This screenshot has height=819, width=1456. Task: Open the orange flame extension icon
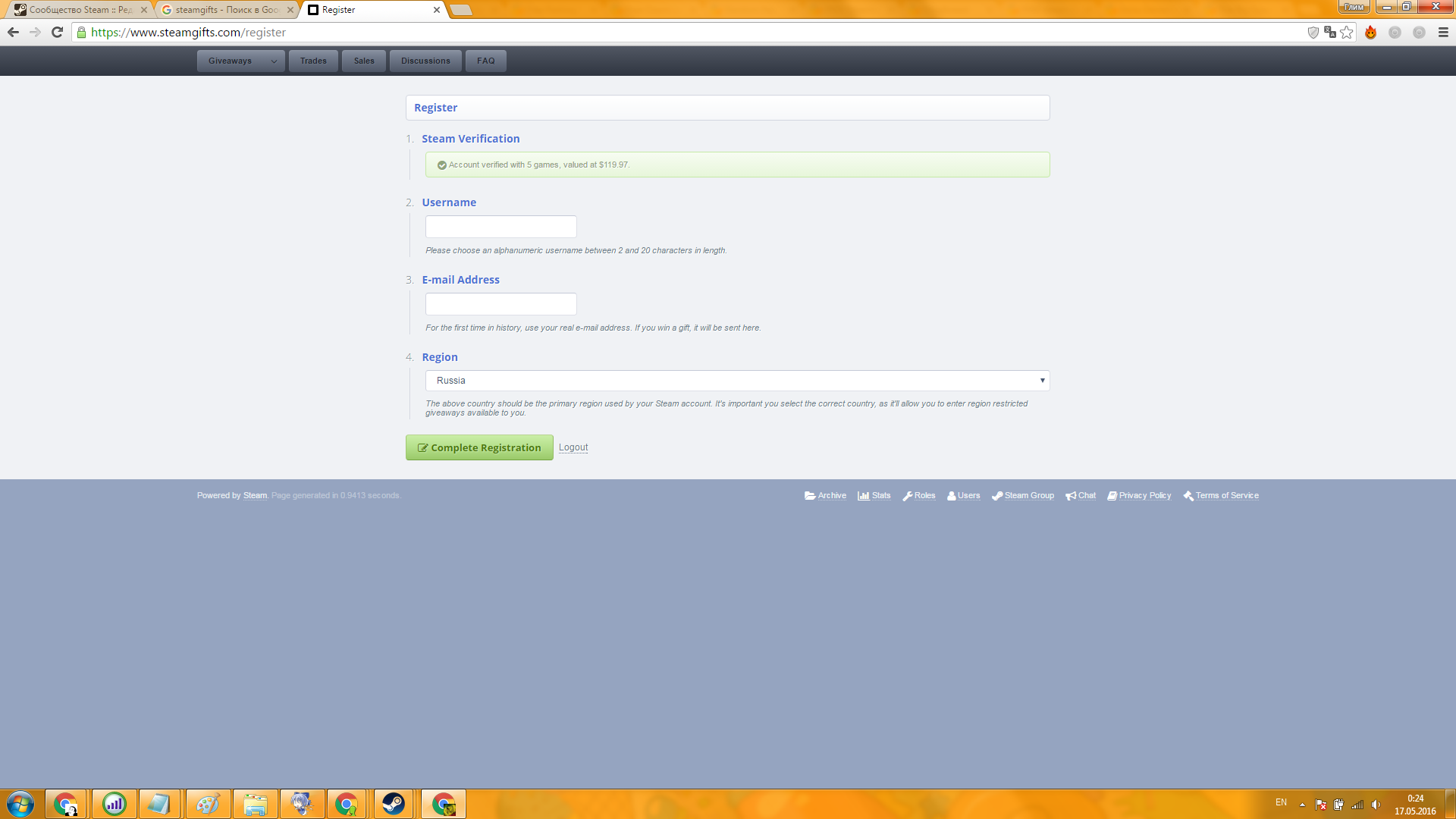point(1370,33)
